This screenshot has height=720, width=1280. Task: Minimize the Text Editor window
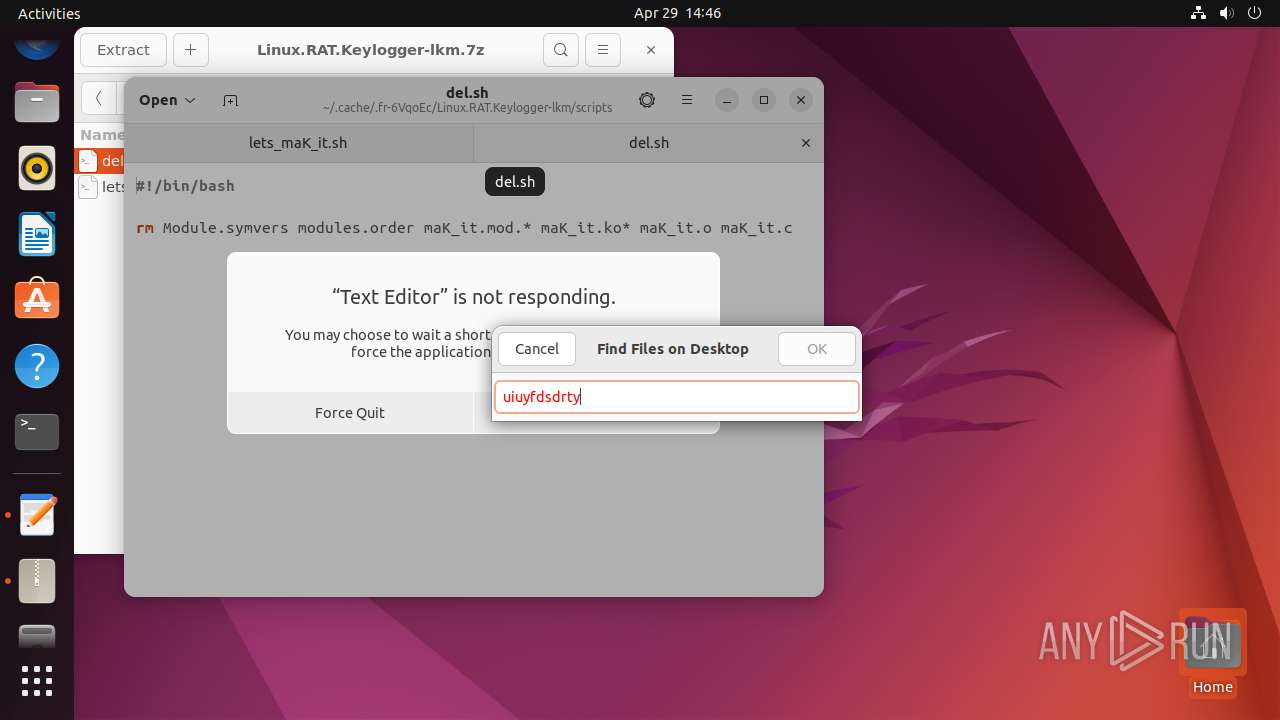(727, 100)
